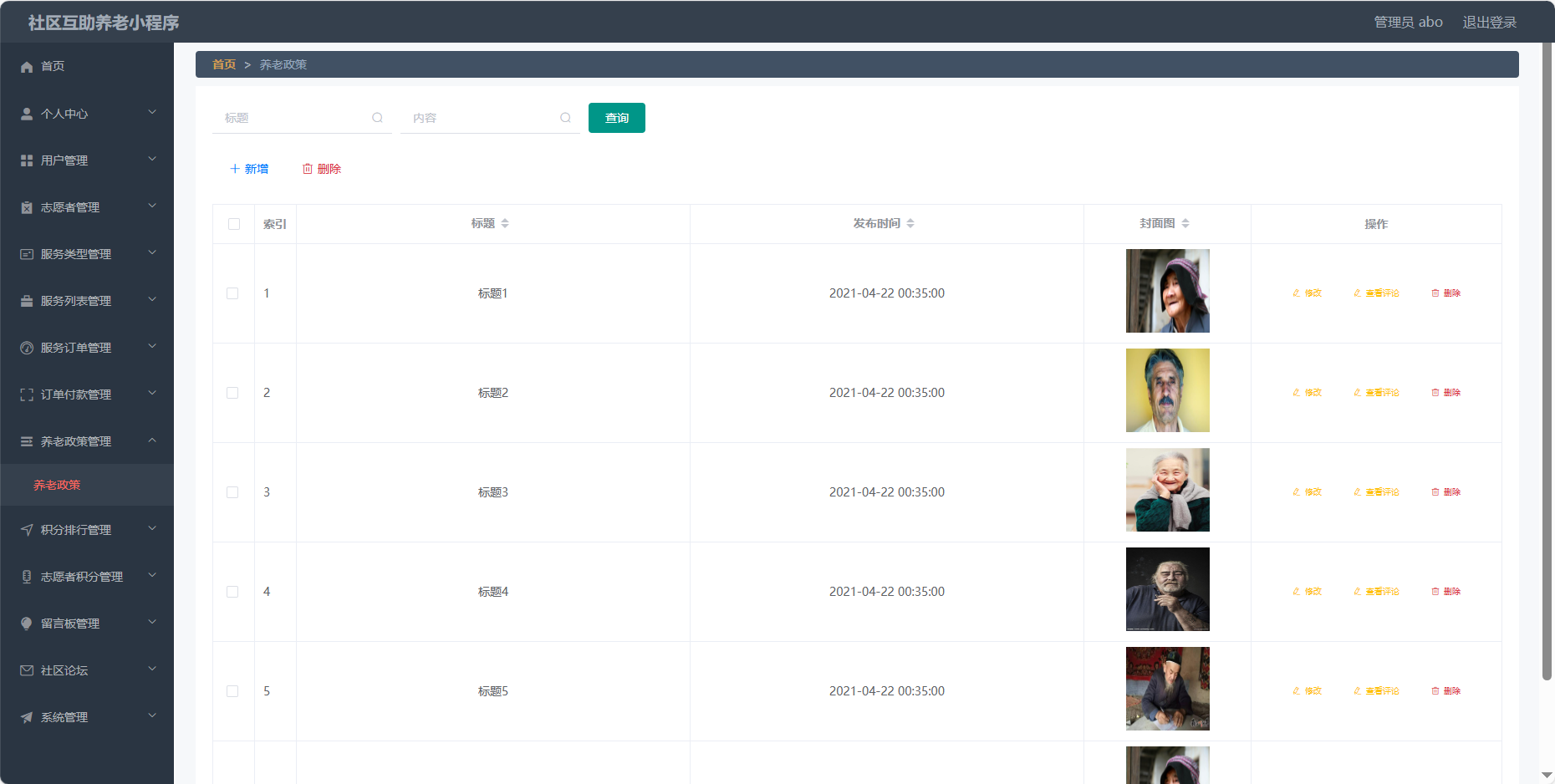The image size is (1555, 784).
Task: Expand 志愿者管理 menu chevron
Action: (x=152, y=206)
